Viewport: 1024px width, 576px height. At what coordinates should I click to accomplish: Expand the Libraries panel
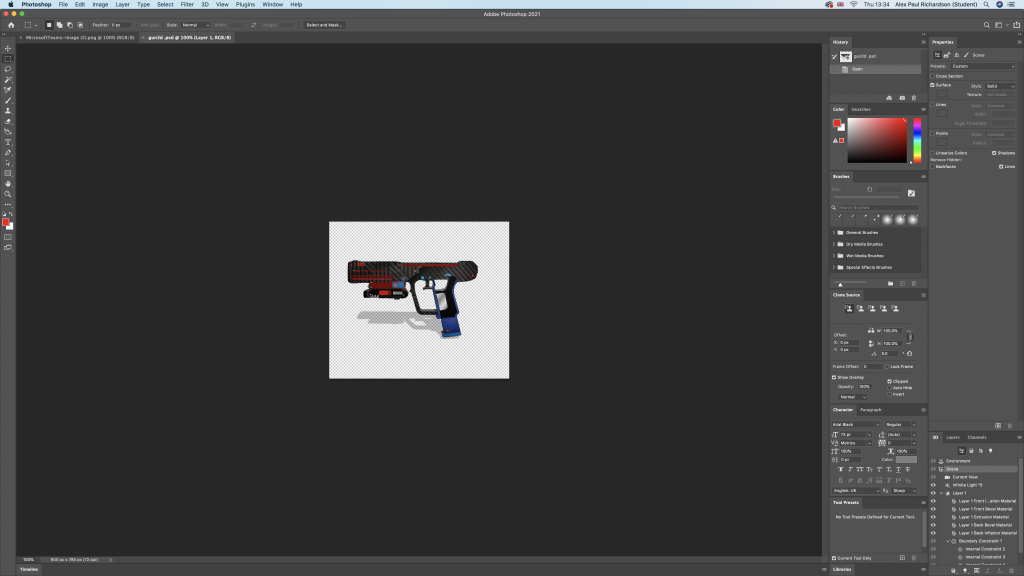842,569
